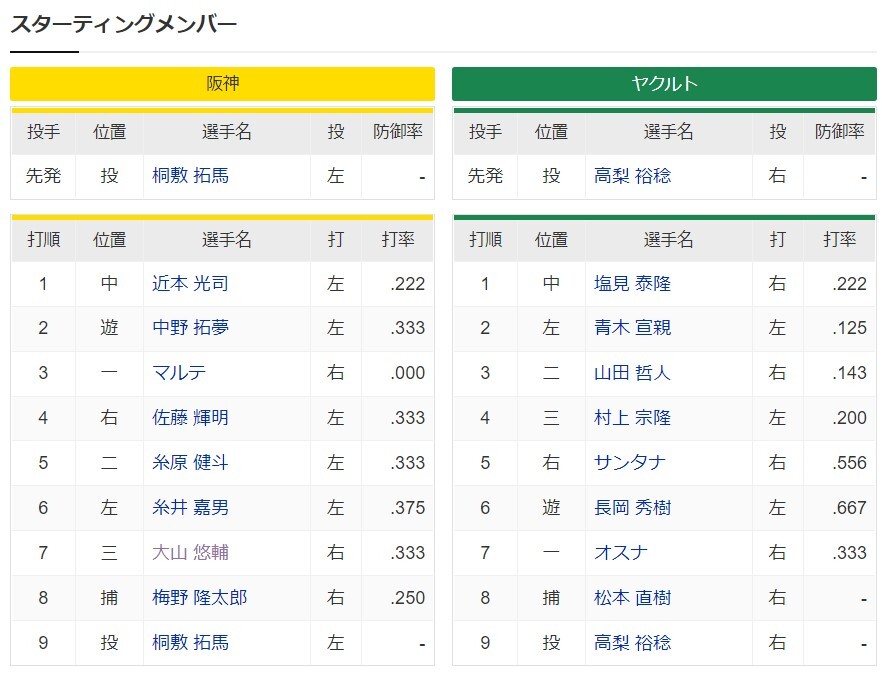Viewport: 882px width, 687px height.
Task: Select 糸井 嘉男 in Hanshin lineup
Action: [x=190, y=508]
